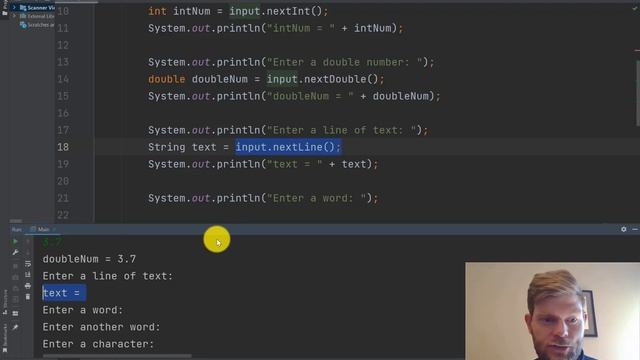
Task: Click the stop icon in Run sidebar
Action: point(15,266)
